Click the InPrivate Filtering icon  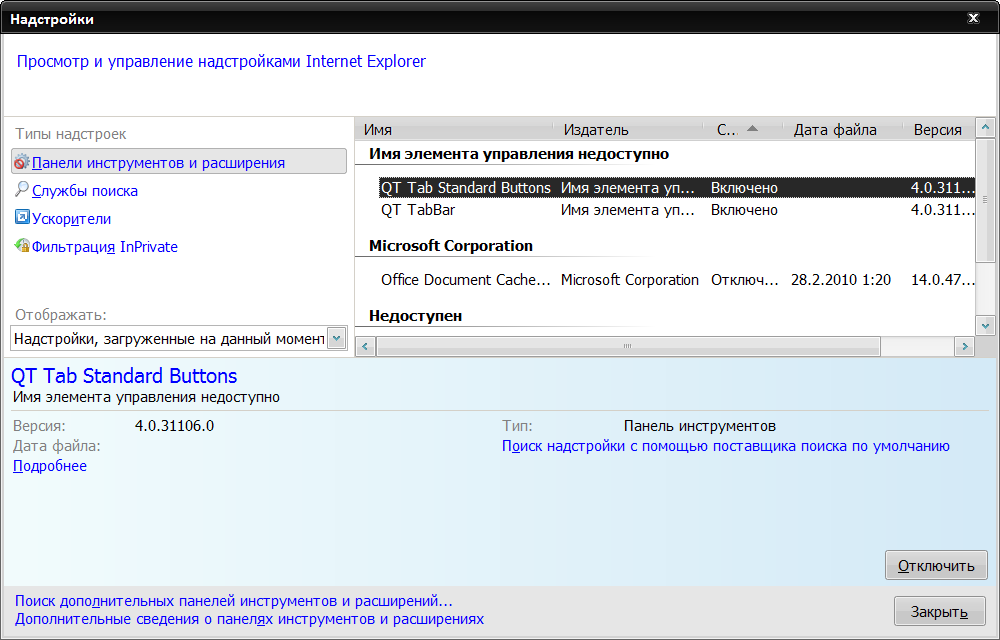[22, 246]
